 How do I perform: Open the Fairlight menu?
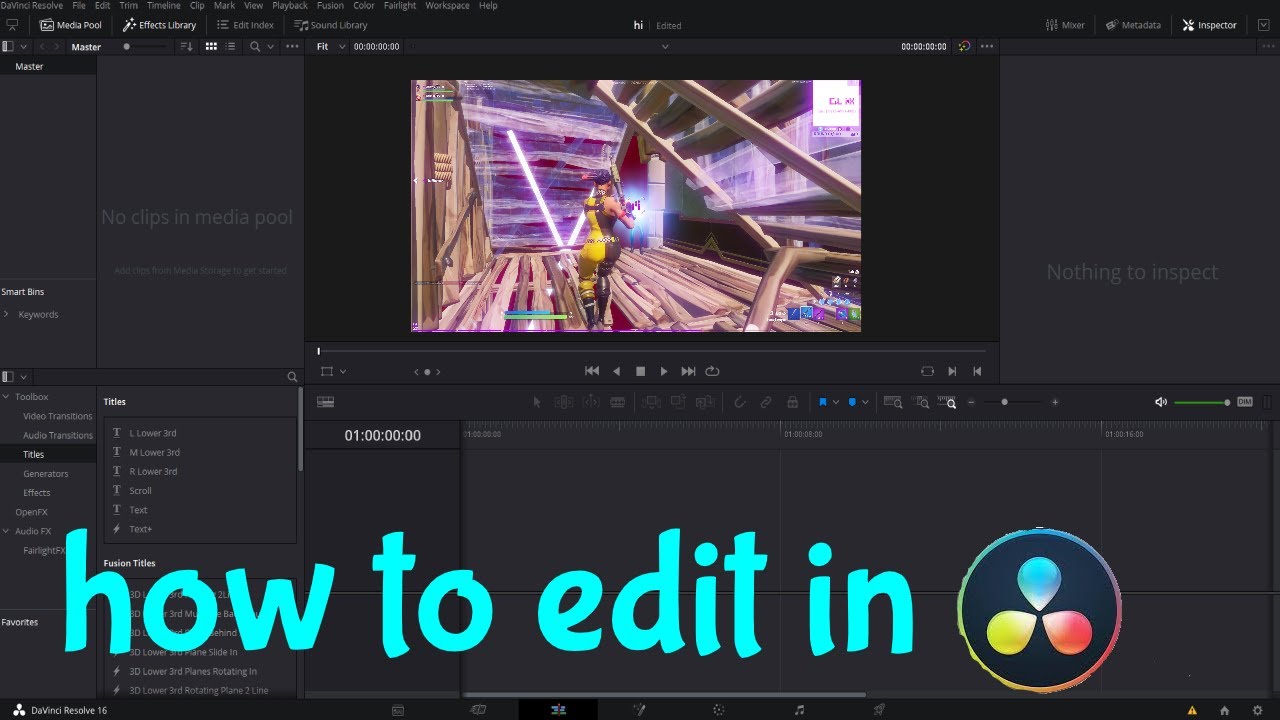[400, 6]
